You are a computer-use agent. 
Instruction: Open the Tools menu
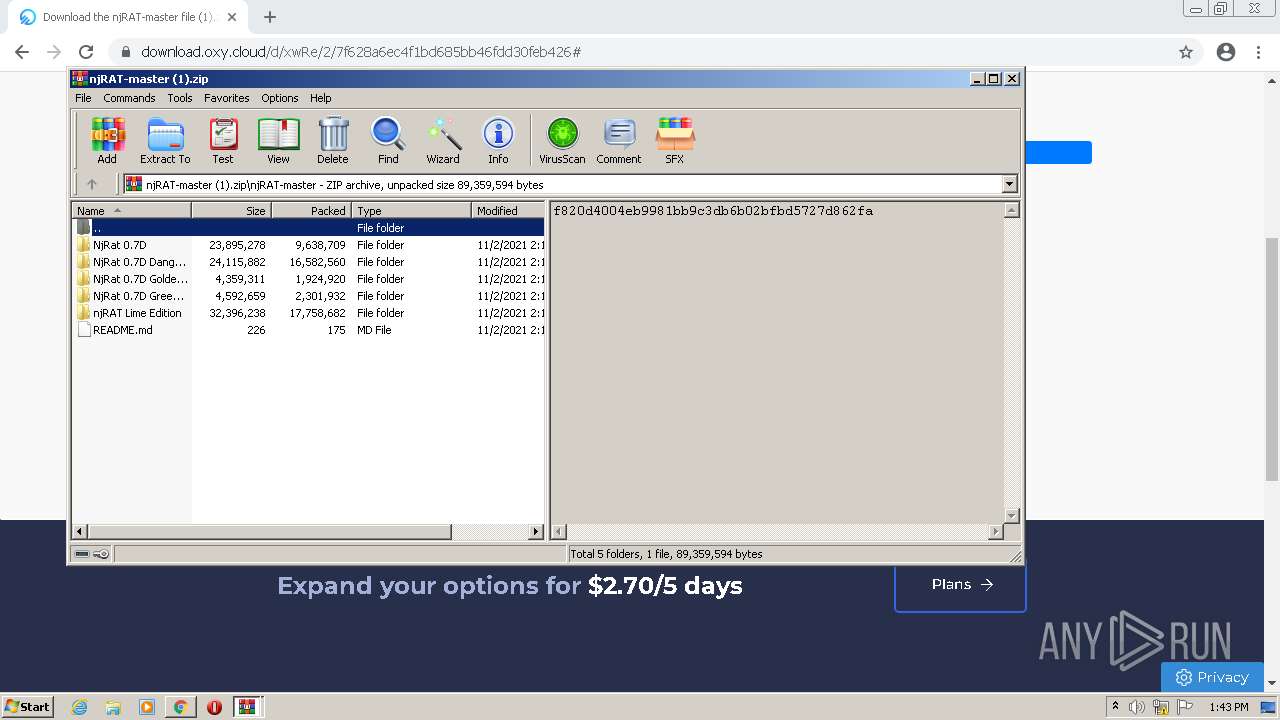coord(180,98)
